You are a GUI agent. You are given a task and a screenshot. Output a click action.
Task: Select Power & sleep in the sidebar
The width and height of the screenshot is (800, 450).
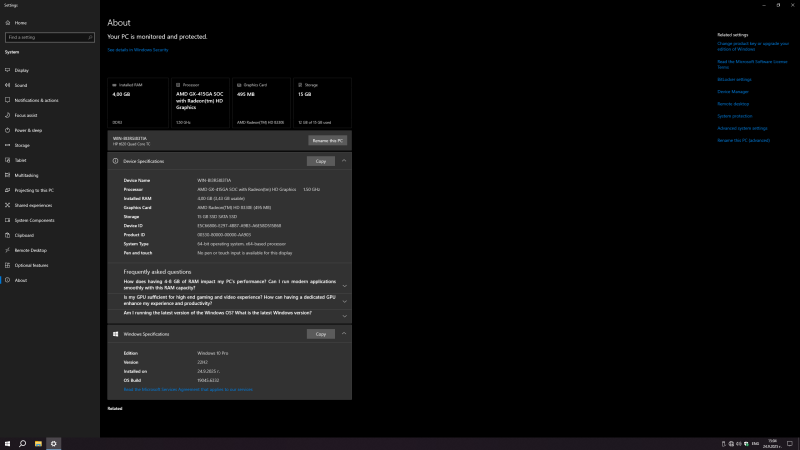click(28, 130)
